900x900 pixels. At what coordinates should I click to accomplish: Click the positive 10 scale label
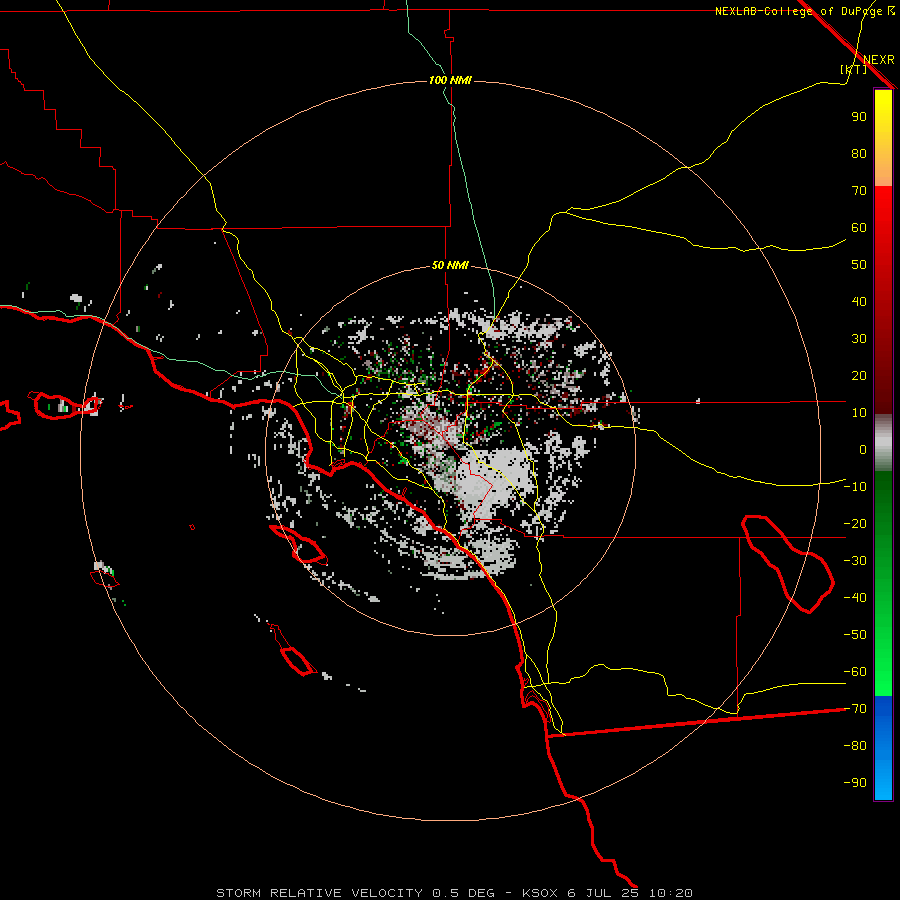click(x=859, y=413)
